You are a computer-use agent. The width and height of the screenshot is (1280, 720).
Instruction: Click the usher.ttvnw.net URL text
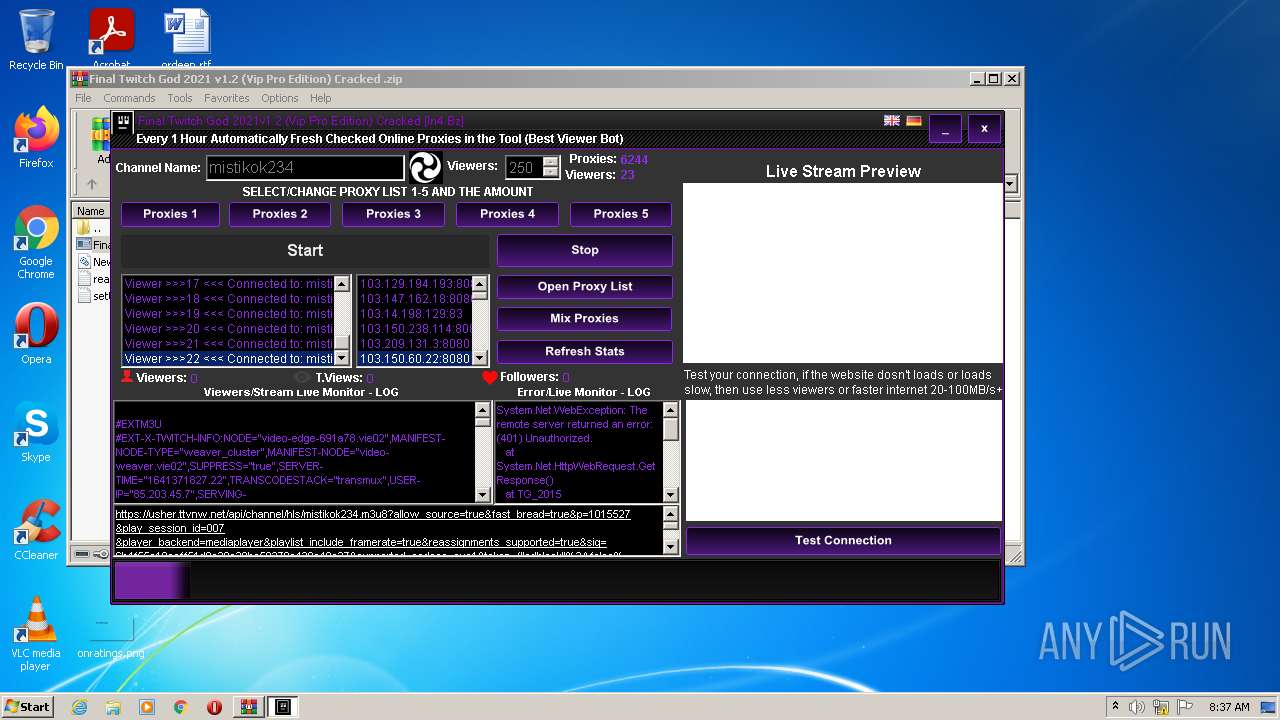372,515
